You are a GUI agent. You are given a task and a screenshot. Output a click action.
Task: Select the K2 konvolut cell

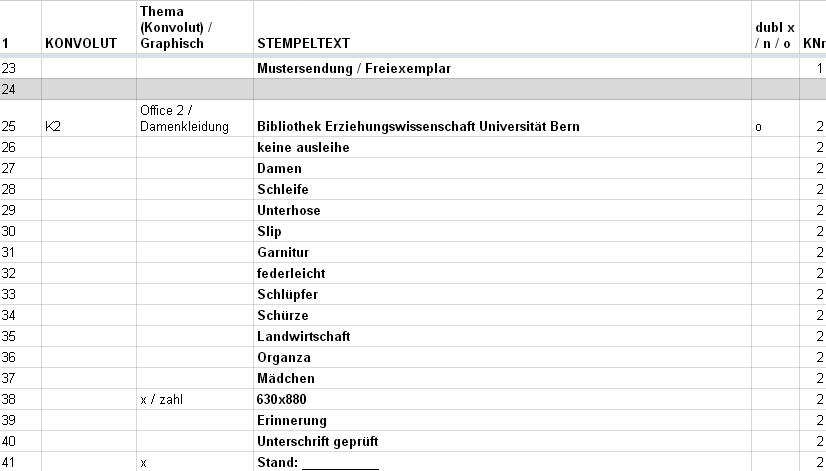[x=89, y=118]
